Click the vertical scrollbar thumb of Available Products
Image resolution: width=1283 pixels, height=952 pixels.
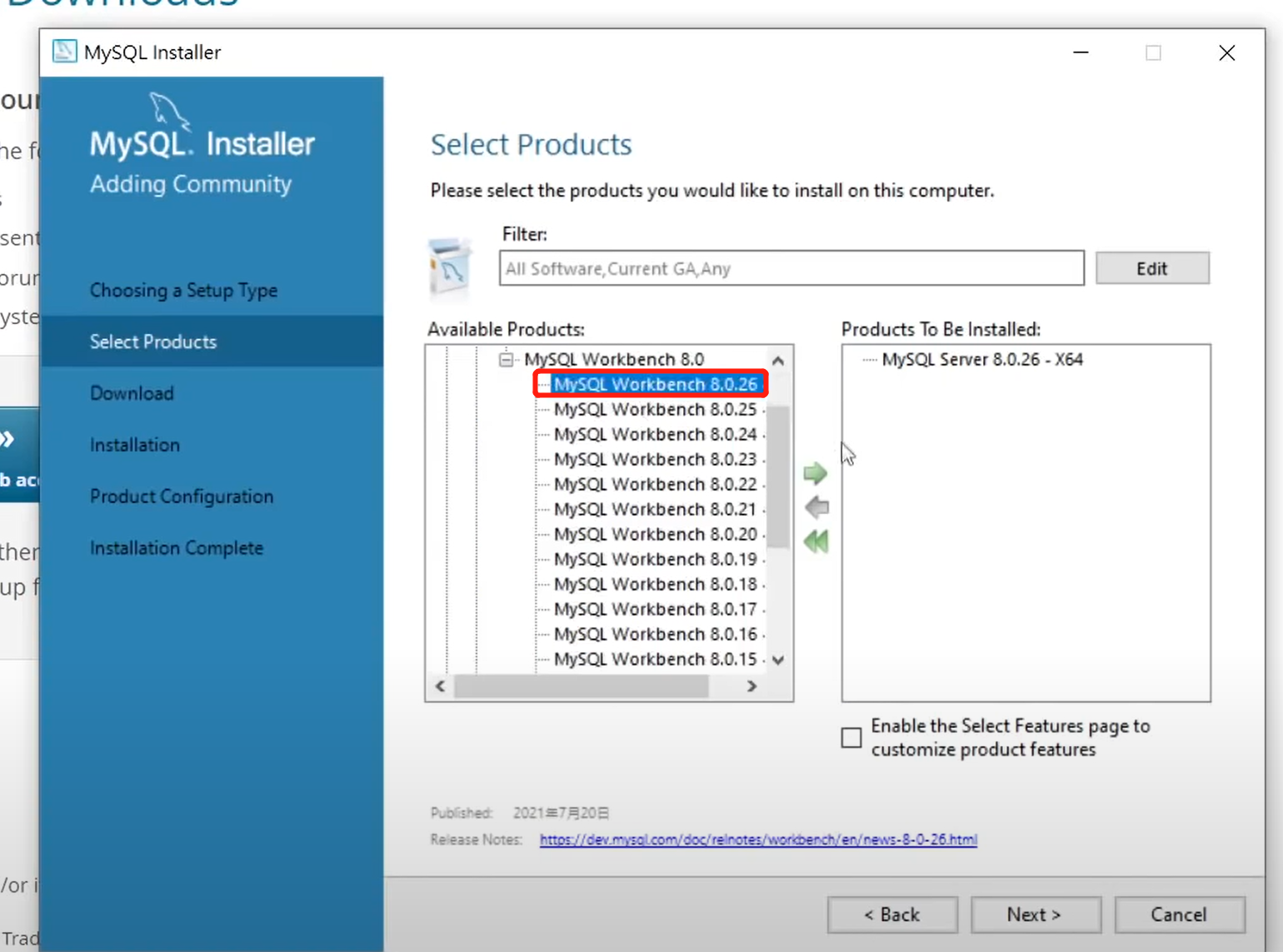(x=778, y=476)
